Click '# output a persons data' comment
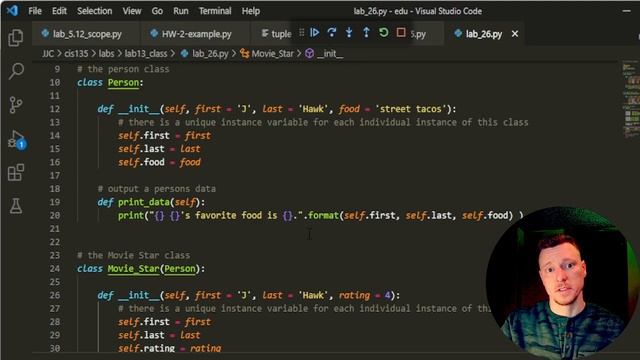Image resolution: width=640 pixels, height=360 pixels. pyautogui.click(x=157, y=189)
